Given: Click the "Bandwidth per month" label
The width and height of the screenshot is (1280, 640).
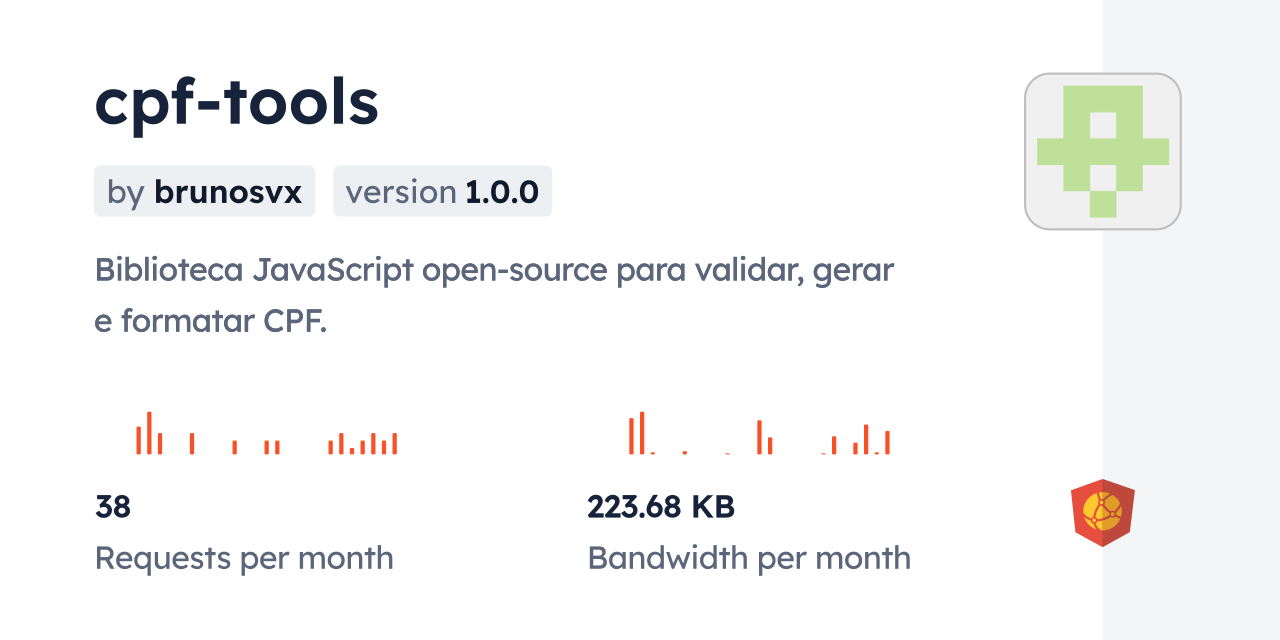Looking at the screenshot, I should (x=749, y=558).
